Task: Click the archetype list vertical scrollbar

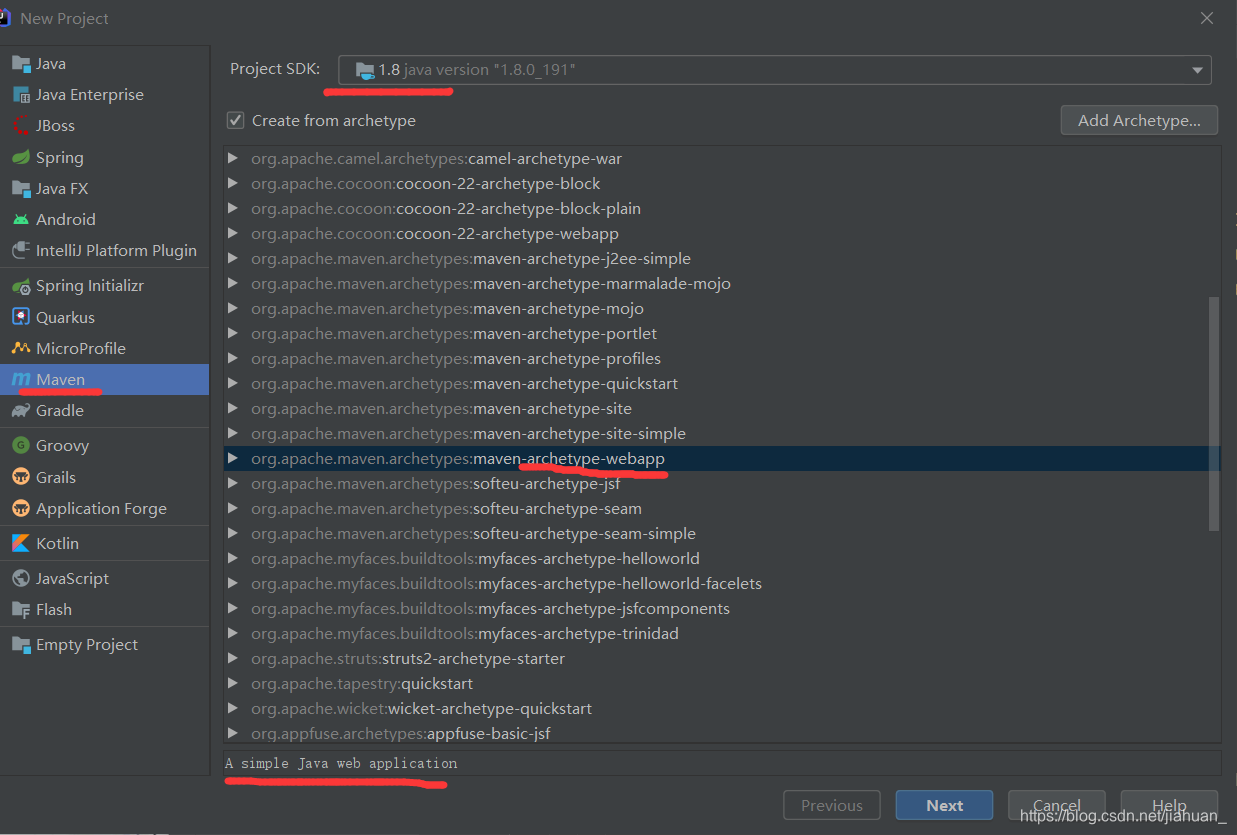Action: (x=1214, y=413)
